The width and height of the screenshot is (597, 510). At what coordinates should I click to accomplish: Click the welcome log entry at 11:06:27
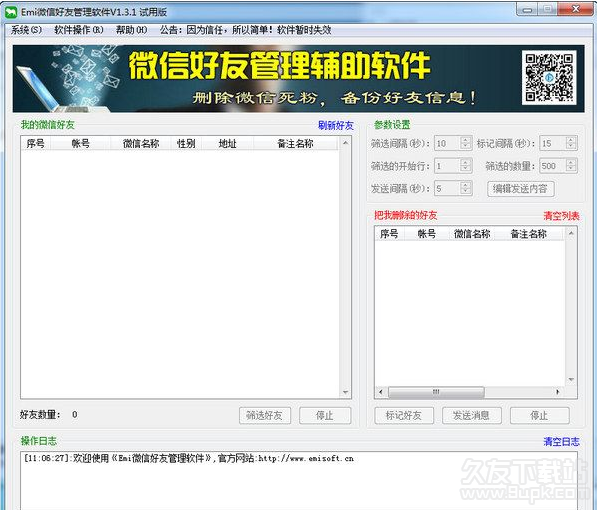coord(189,458)
